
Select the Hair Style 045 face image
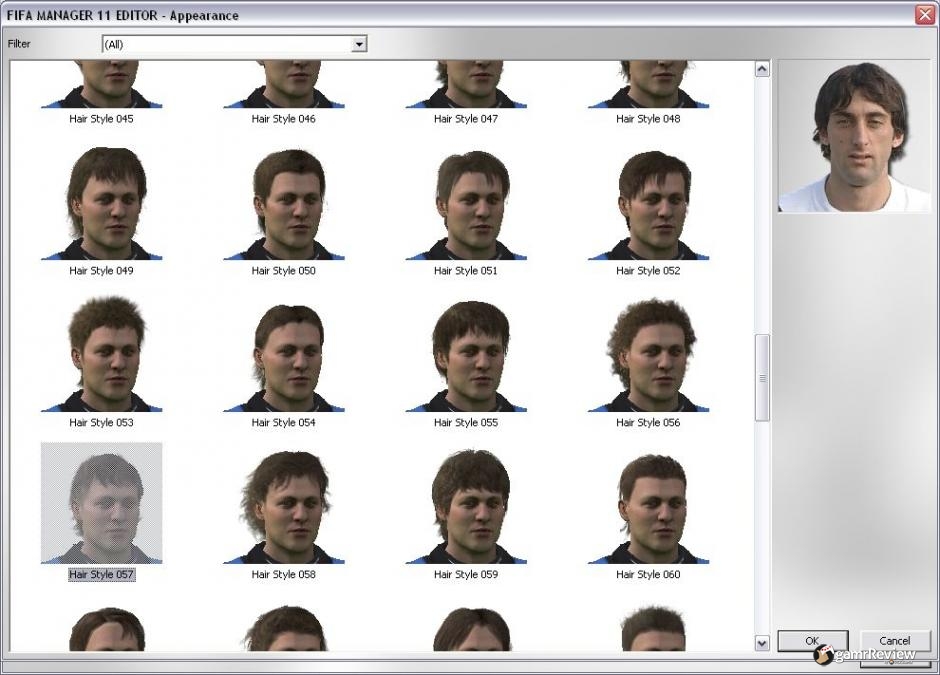coord(101,84)
